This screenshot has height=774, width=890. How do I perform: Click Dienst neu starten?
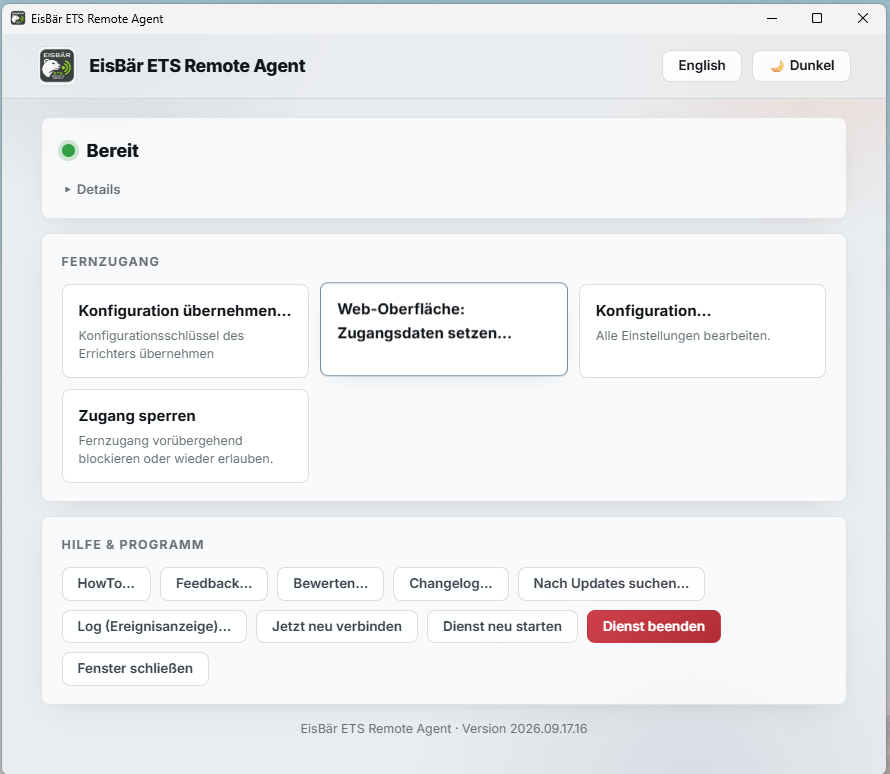(502, 626)
